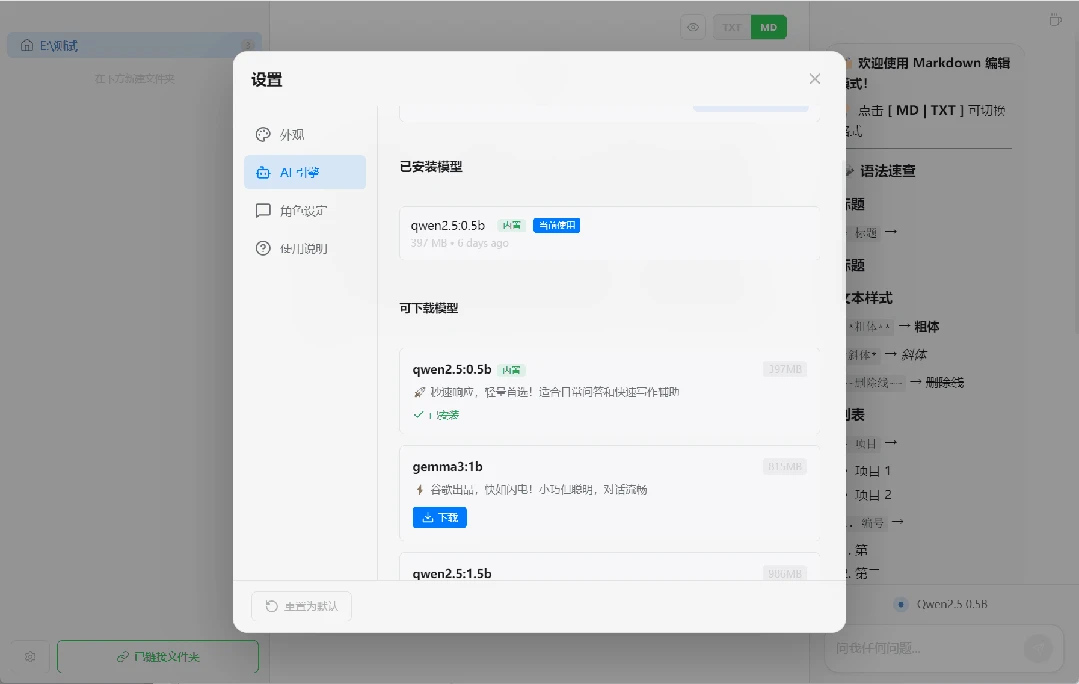Image resolution: width=1079 pixels, height=684 pixels.
Task: Open the 角色设定 role settings tab
Action: [305, 211]
